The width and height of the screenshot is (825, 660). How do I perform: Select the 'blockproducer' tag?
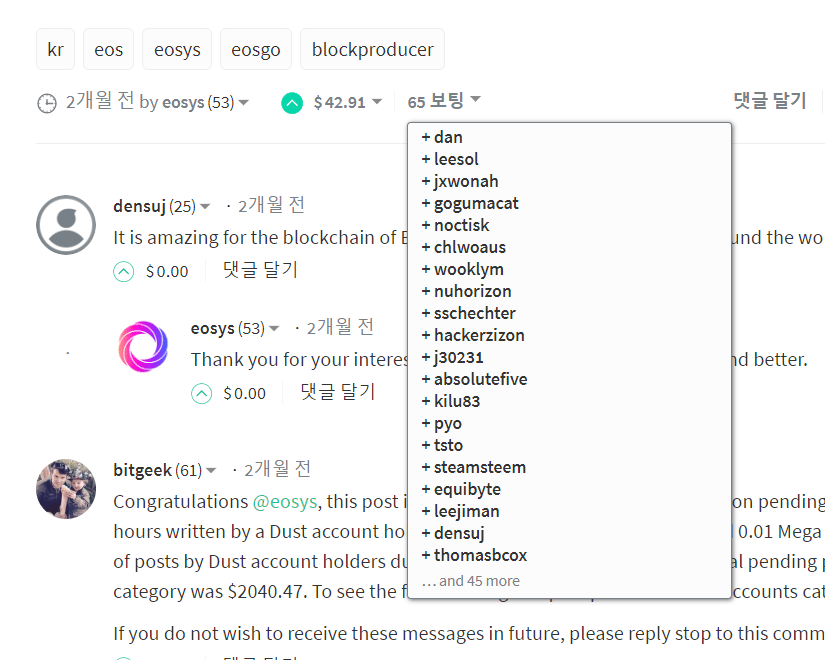(372, 49)
